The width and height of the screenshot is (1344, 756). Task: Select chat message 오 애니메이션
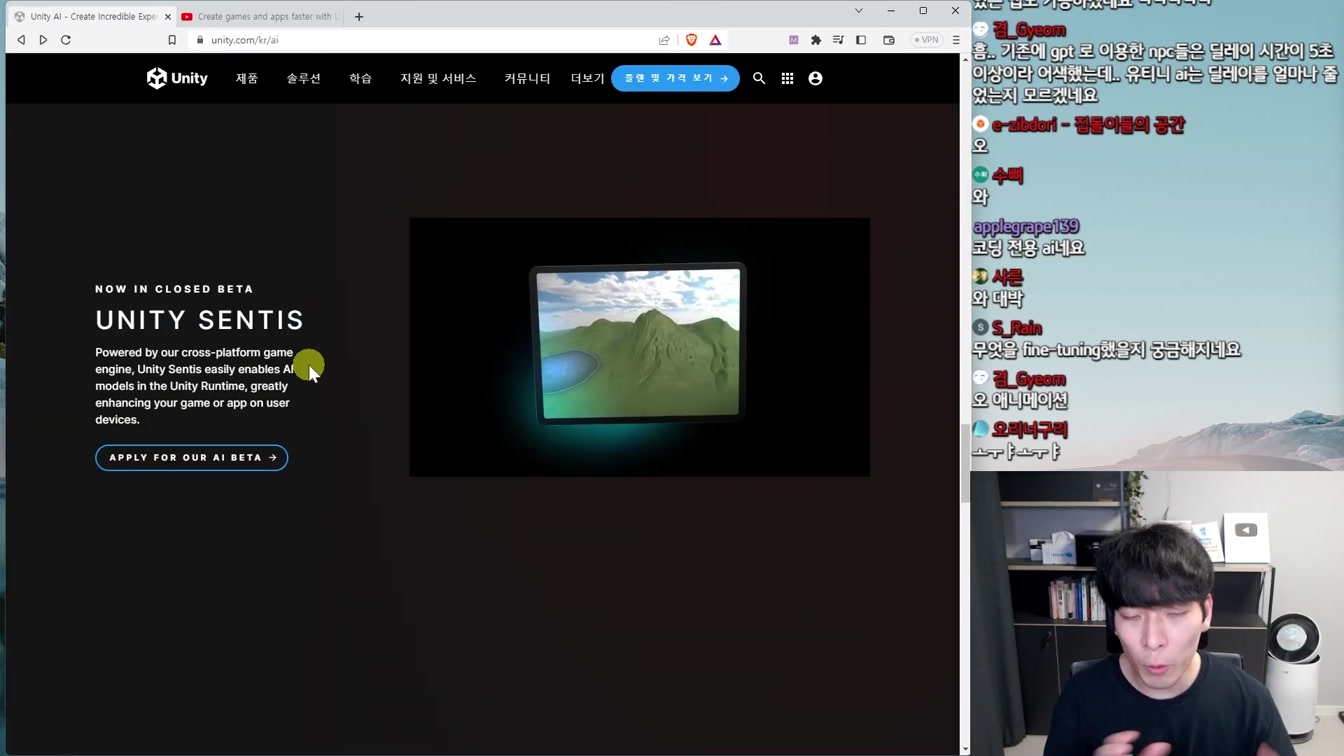coord(1020,400)
